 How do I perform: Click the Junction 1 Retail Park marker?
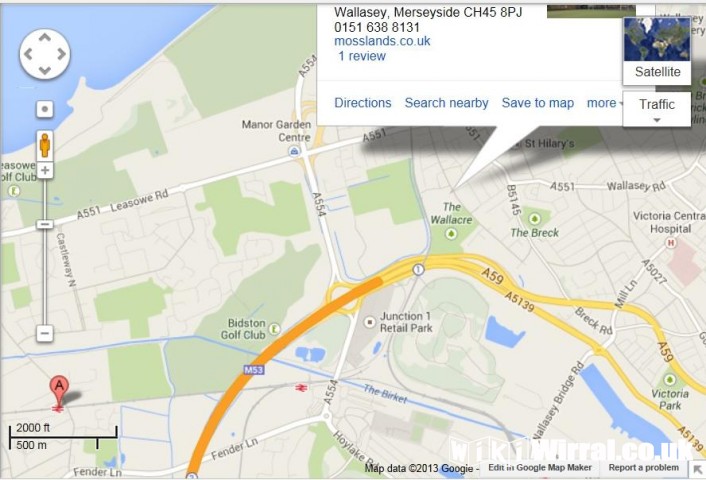(x=369, y=322)
